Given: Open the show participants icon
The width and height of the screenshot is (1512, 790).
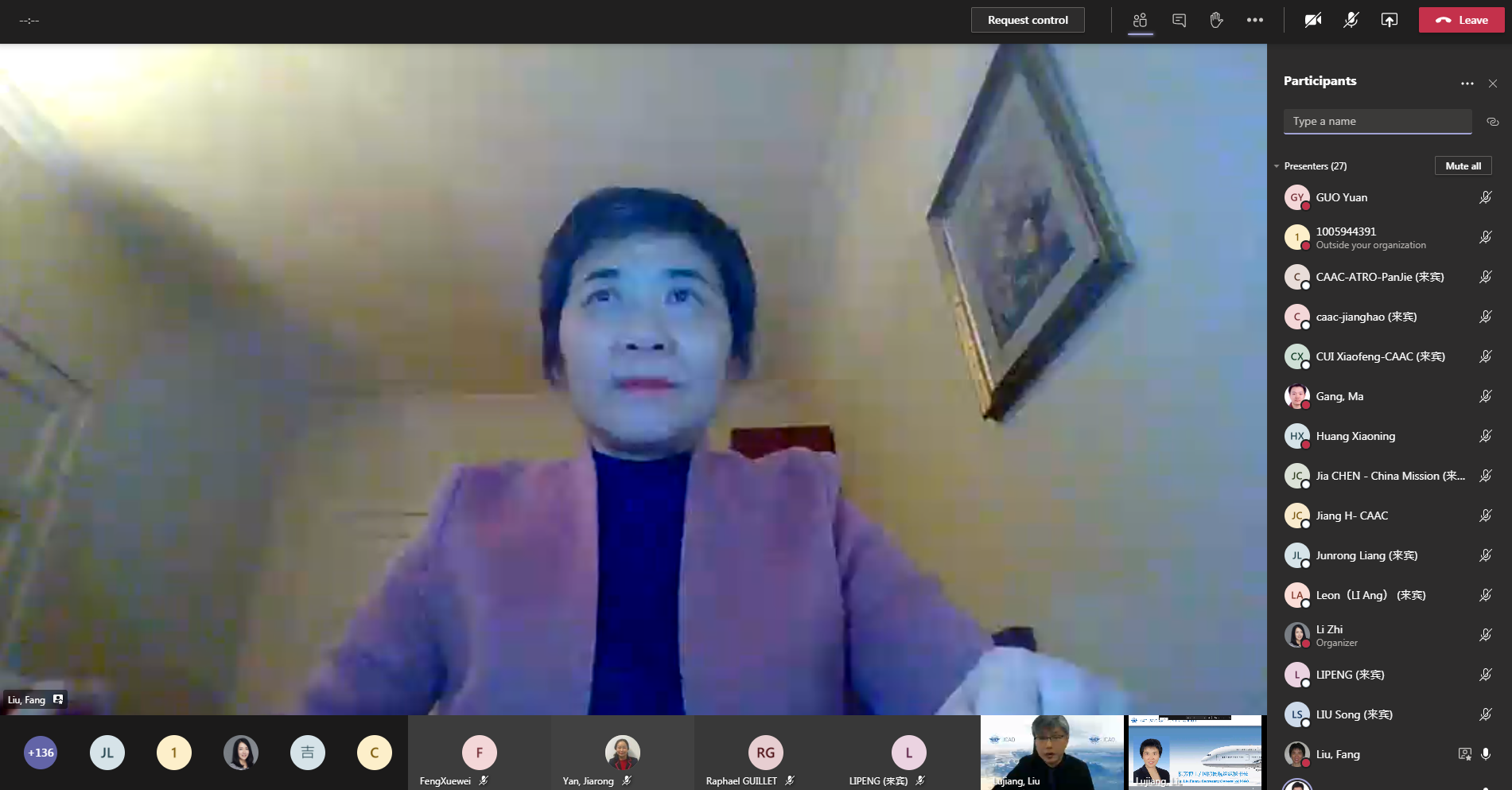Looking at the screenshot, I should coord(1140,21).
